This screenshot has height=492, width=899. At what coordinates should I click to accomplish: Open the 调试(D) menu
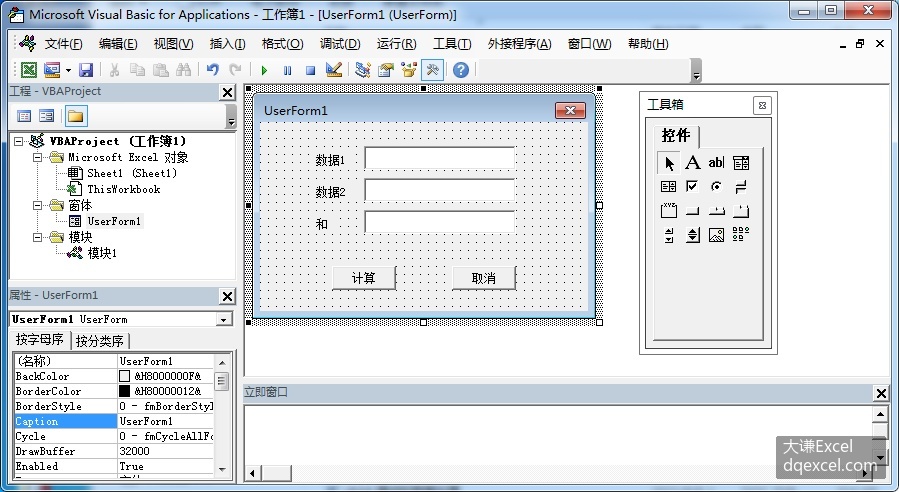click(x=340, y=44)
